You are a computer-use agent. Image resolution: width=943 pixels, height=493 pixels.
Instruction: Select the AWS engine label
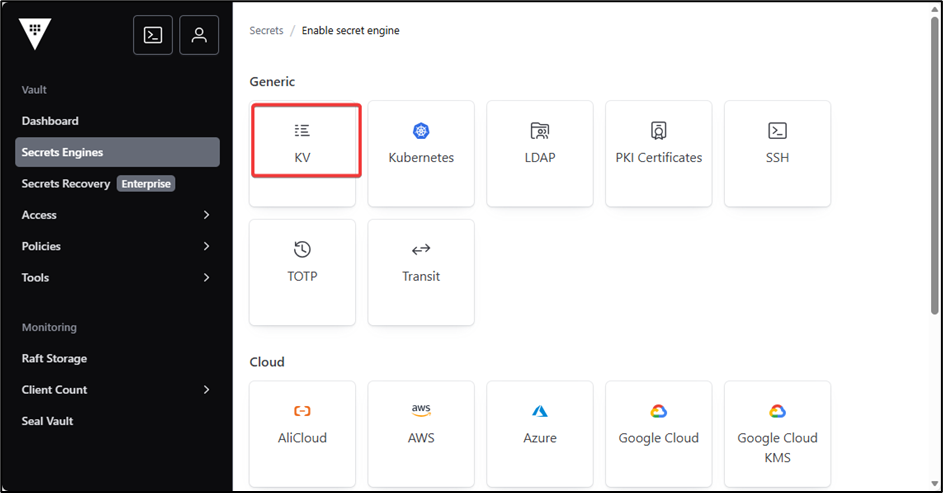[421, 438]
